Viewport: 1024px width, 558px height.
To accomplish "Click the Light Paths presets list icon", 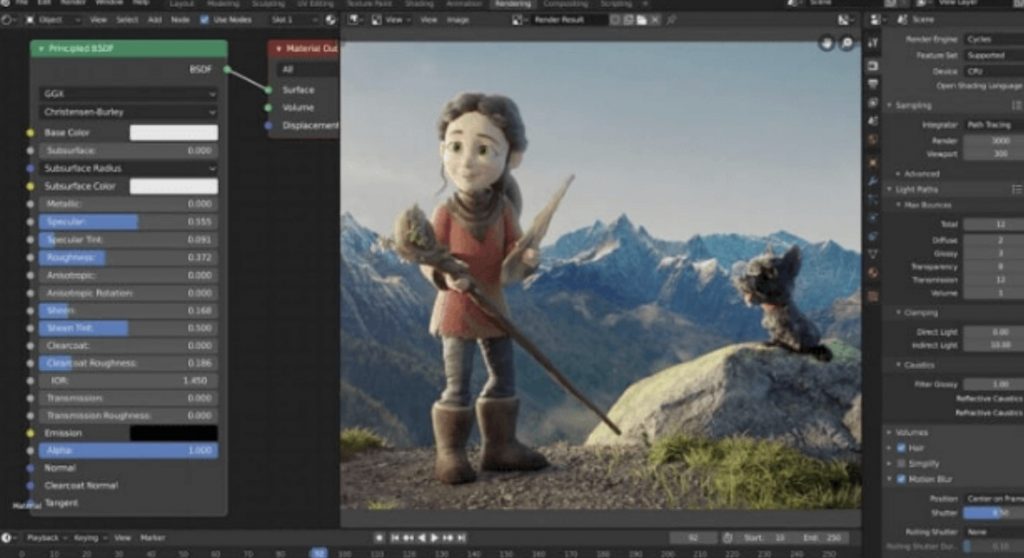I will pos(1016,189).
